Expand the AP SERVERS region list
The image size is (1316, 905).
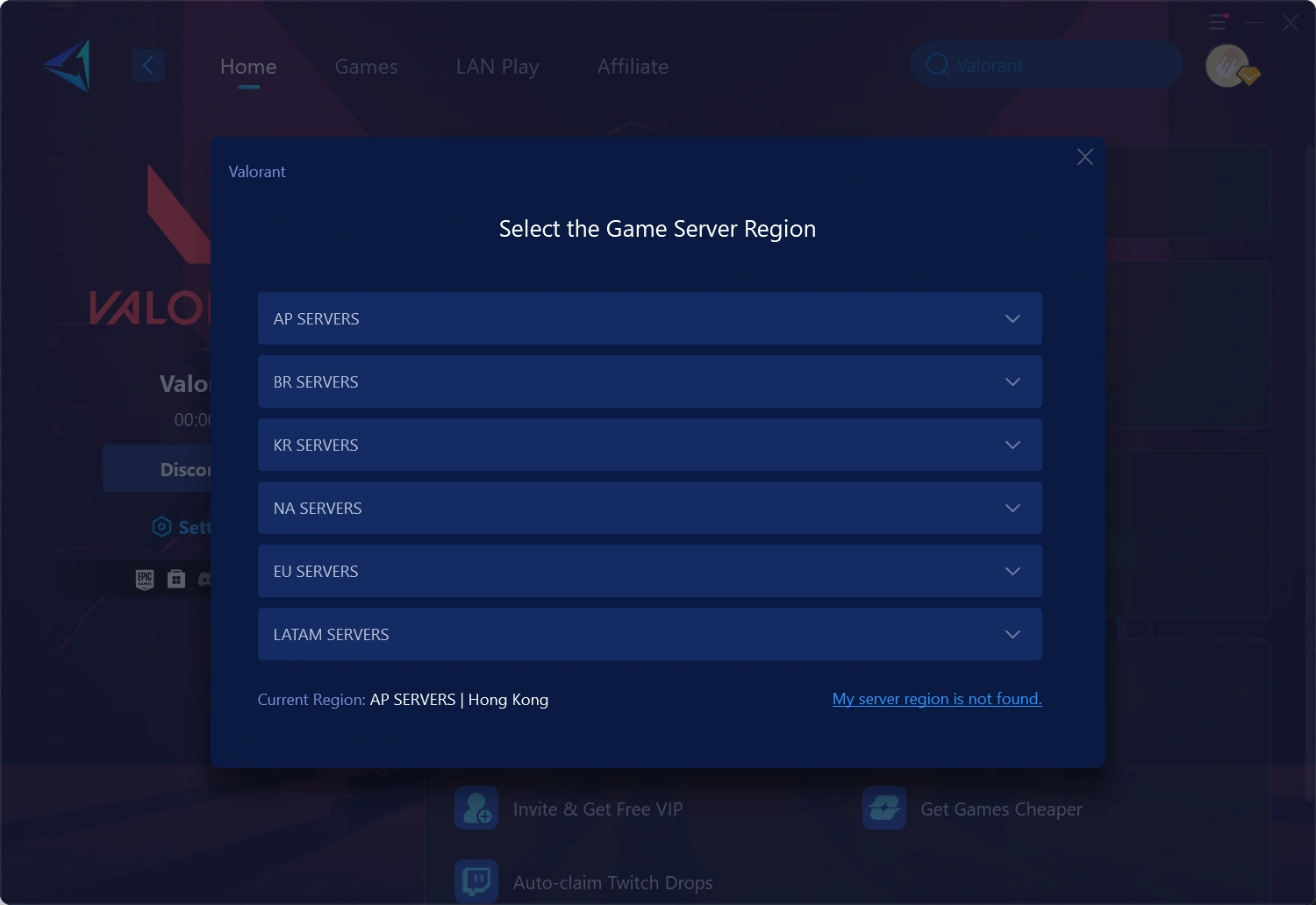point(650,318)
